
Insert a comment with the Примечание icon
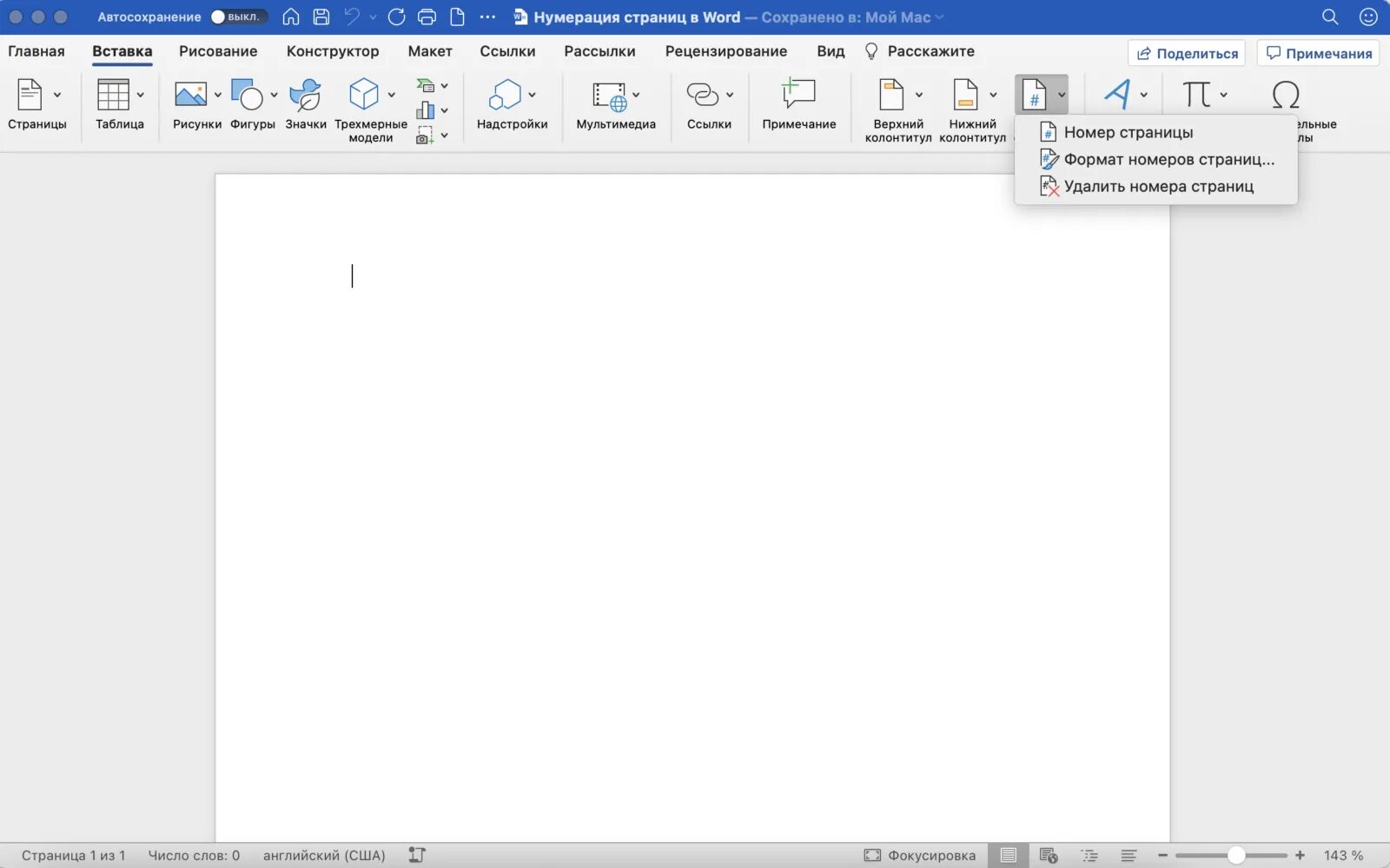pos(798,94)
